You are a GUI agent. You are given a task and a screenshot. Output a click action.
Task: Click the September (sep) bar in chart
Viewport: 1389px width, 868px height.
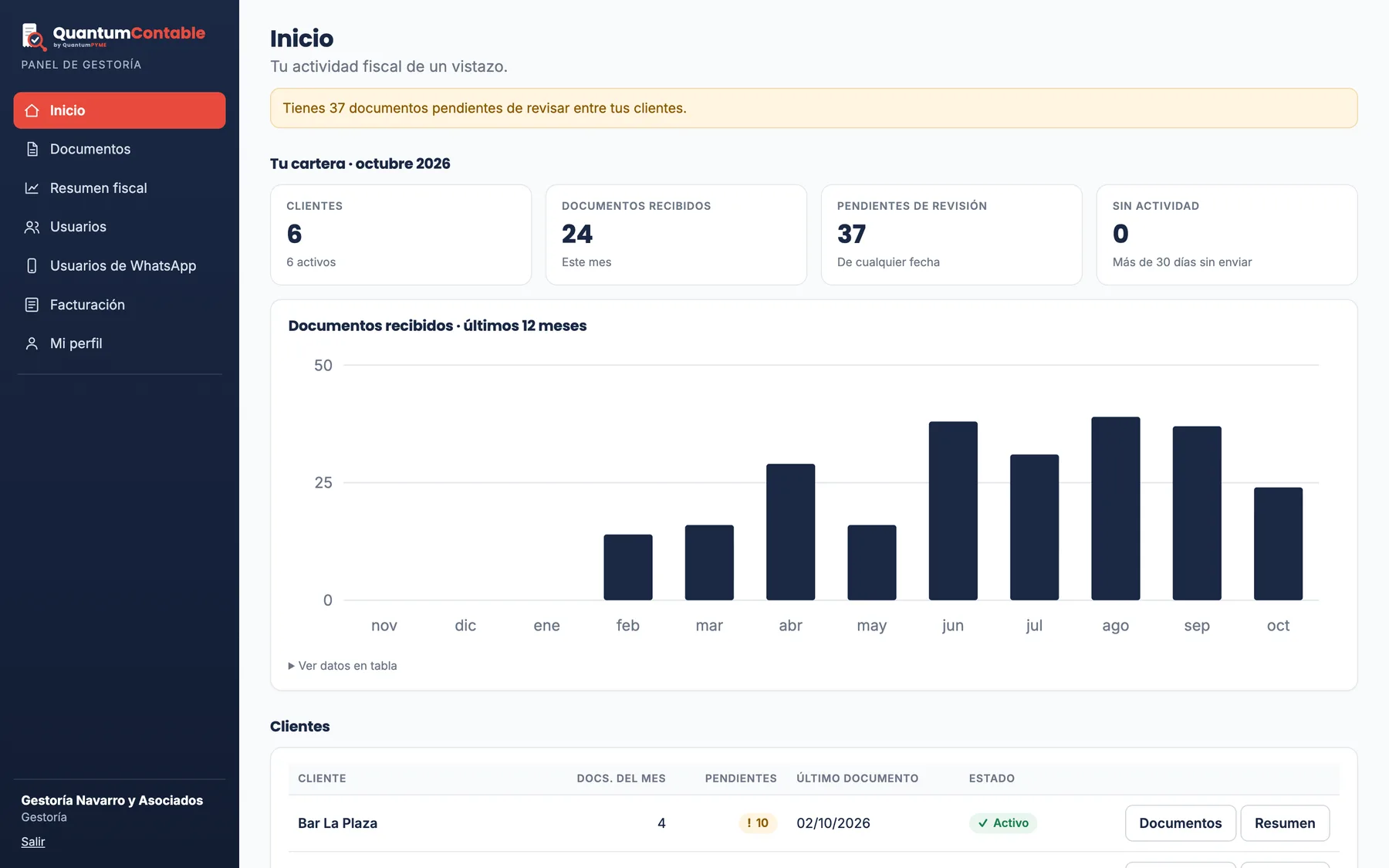(1197, 513)
